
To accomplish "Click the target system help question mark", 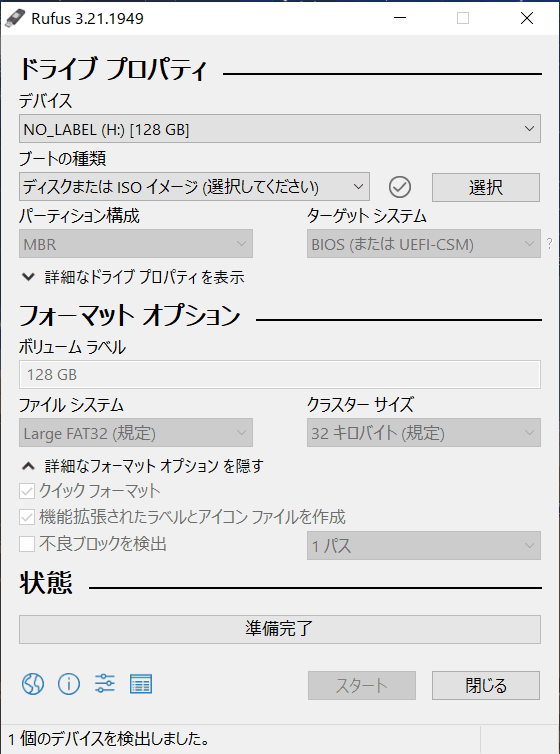I will point(549,244).
